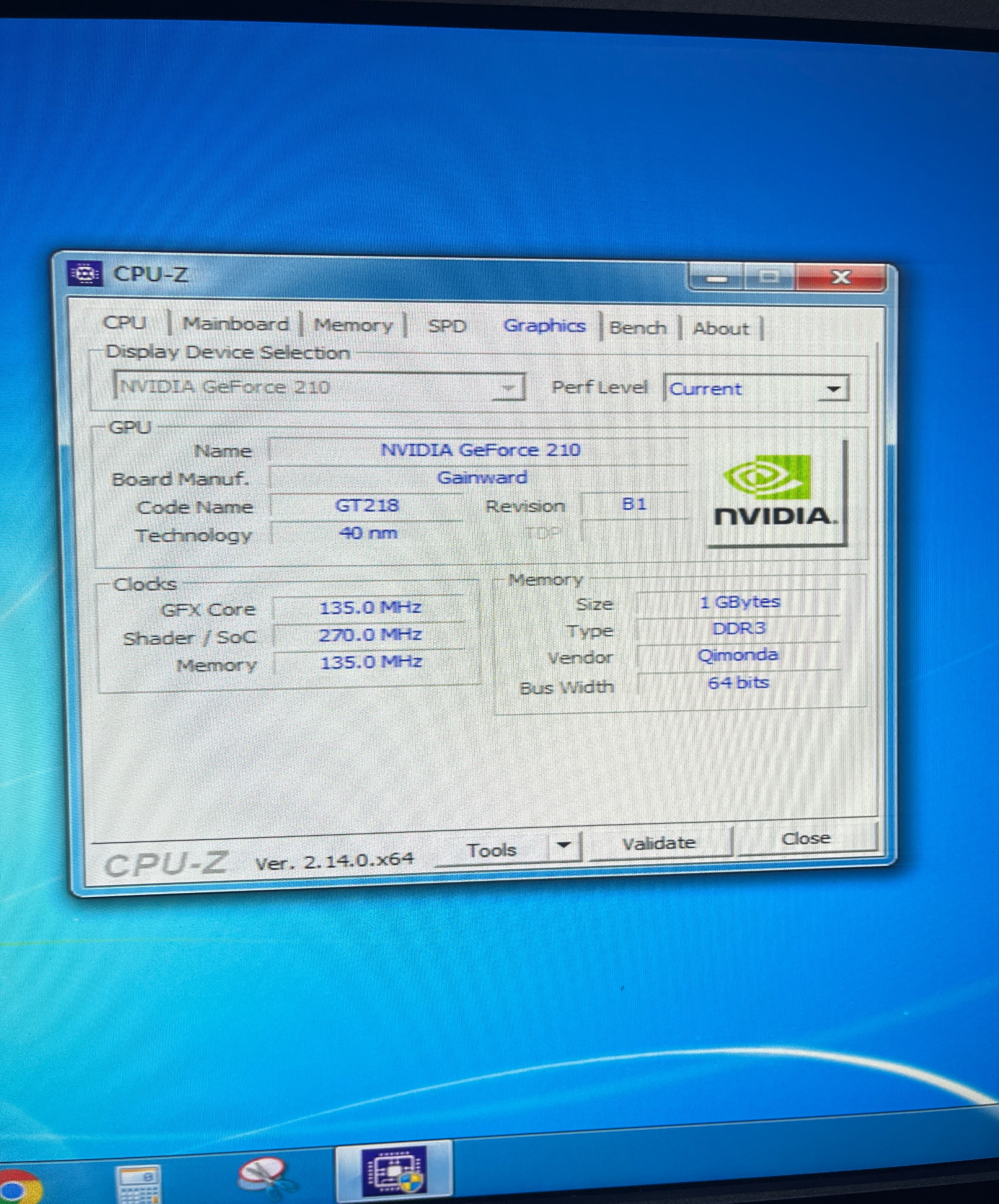Open the Mainboard tab
The image size is (999, 1204).
tap(235, 324)
